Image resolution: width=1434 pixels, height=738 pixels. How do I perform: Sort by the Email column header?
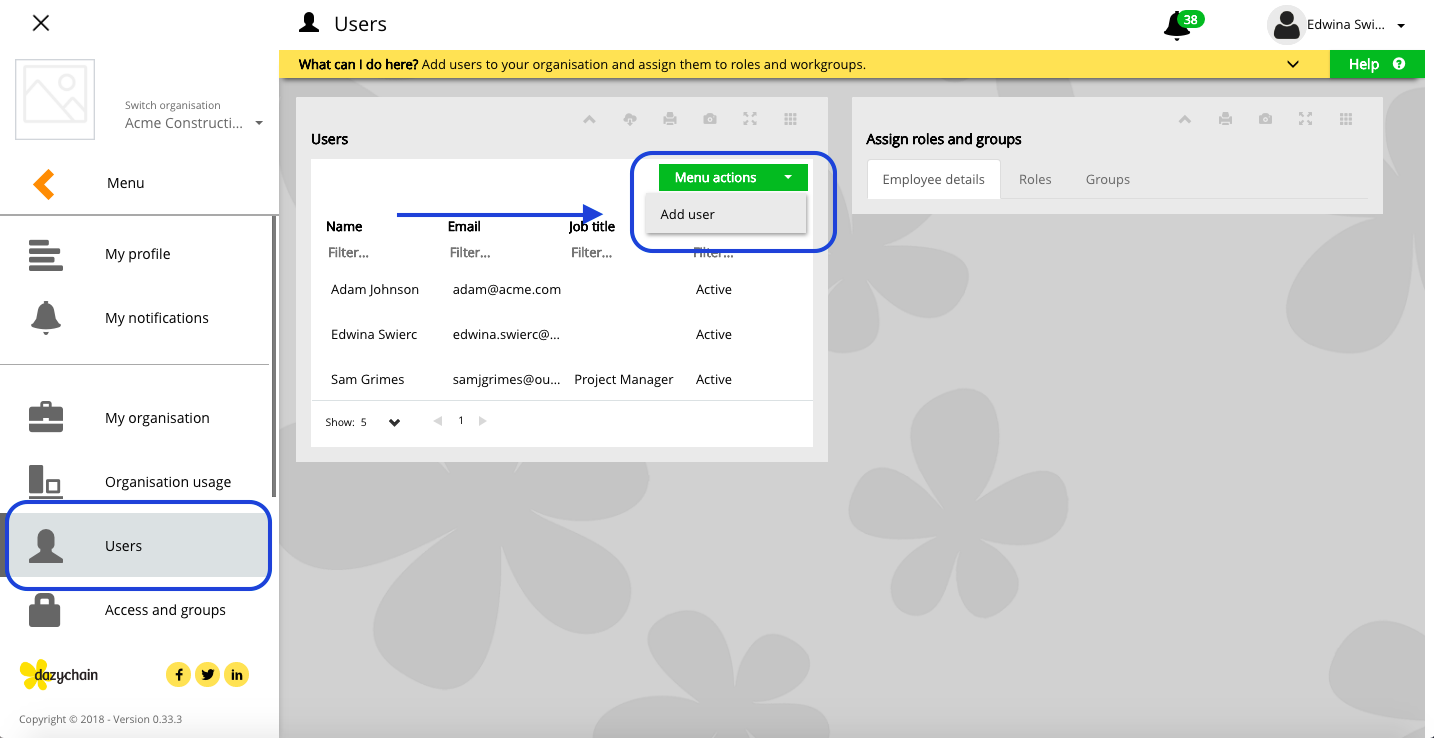[x=464, y=226]
